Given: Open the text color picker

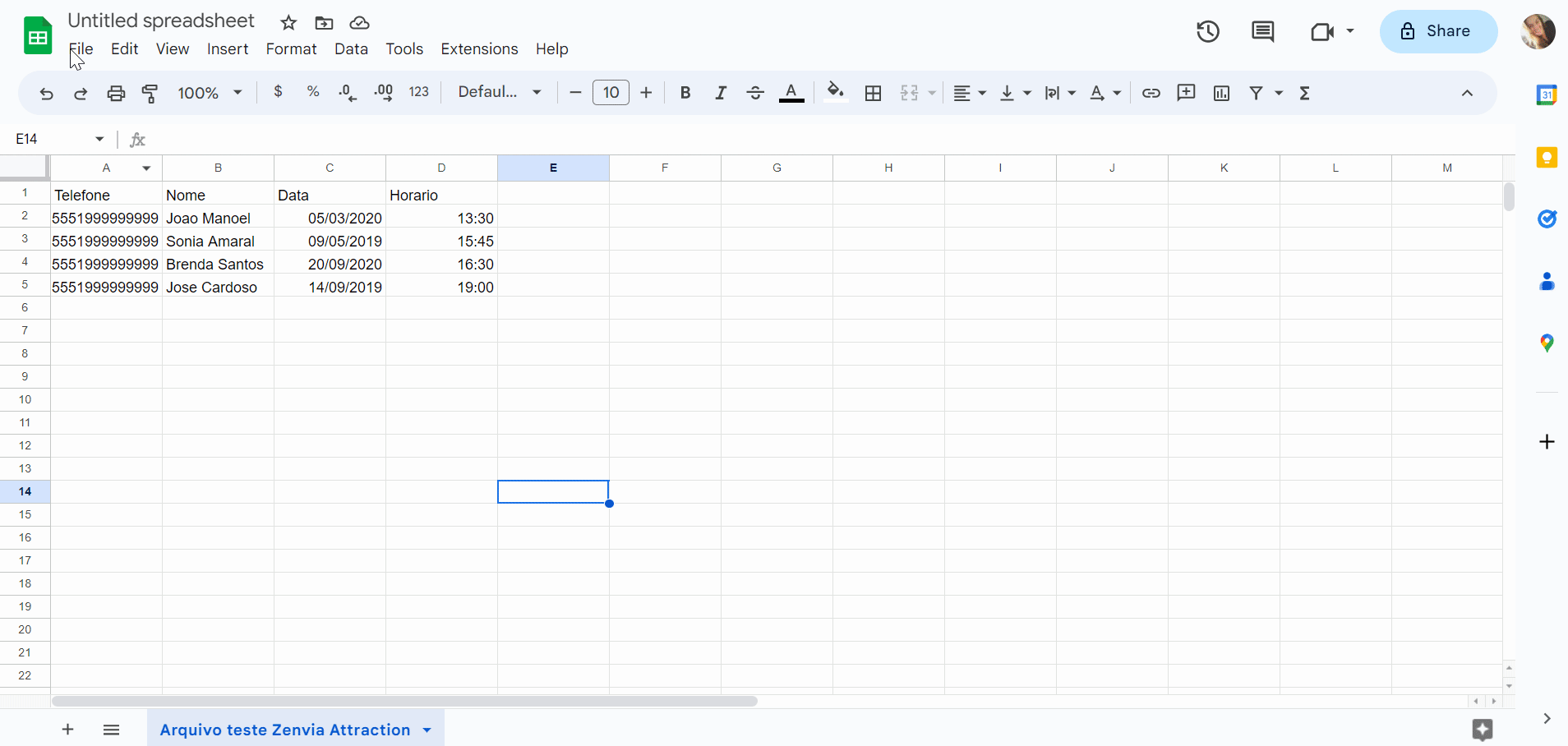Looking at the screenshot, I should click(791, 93).
